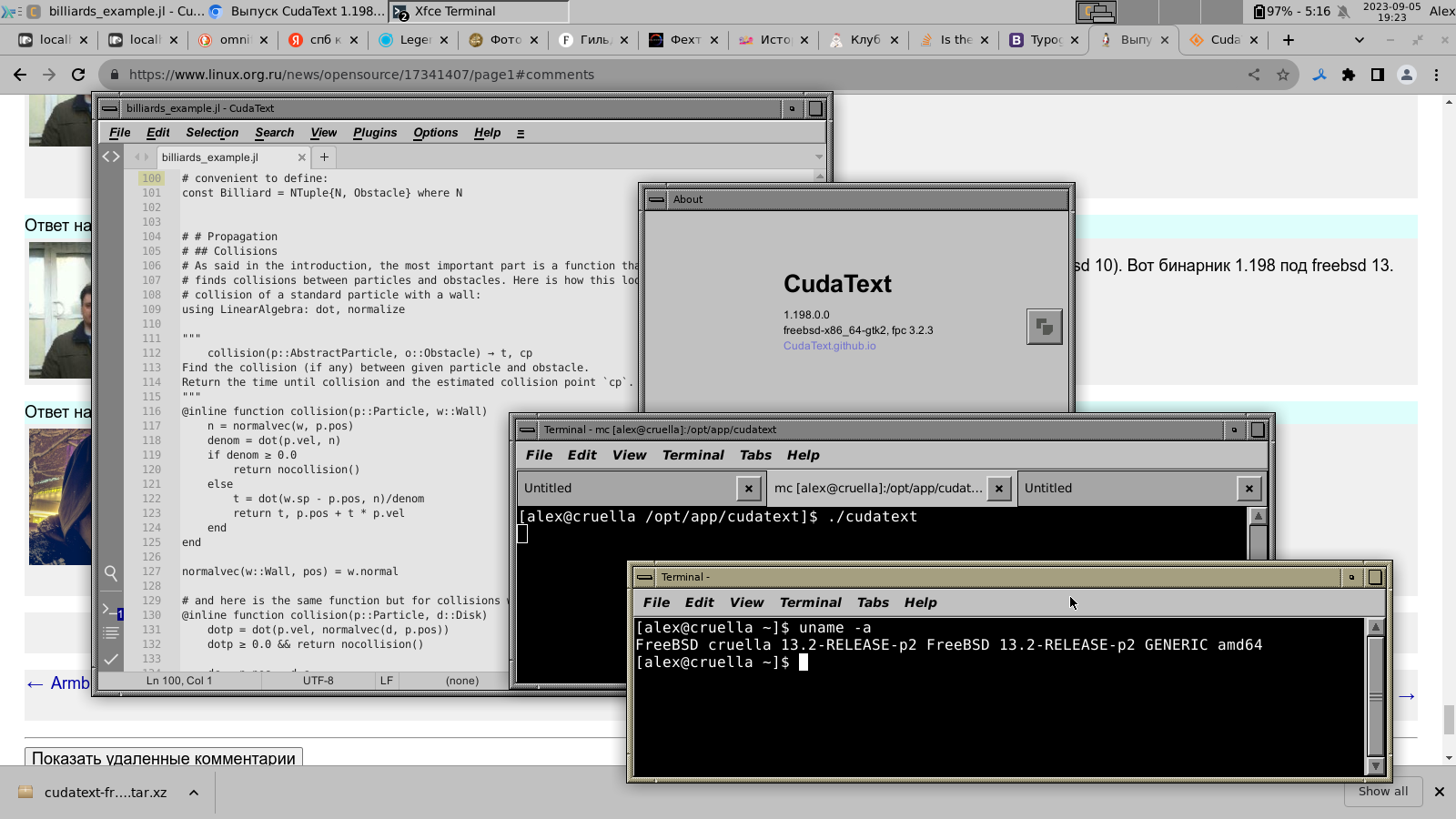Viewport: 1456px width, 819px height.
Task: Open File menu in CudaText
Action: click(120, 133)
